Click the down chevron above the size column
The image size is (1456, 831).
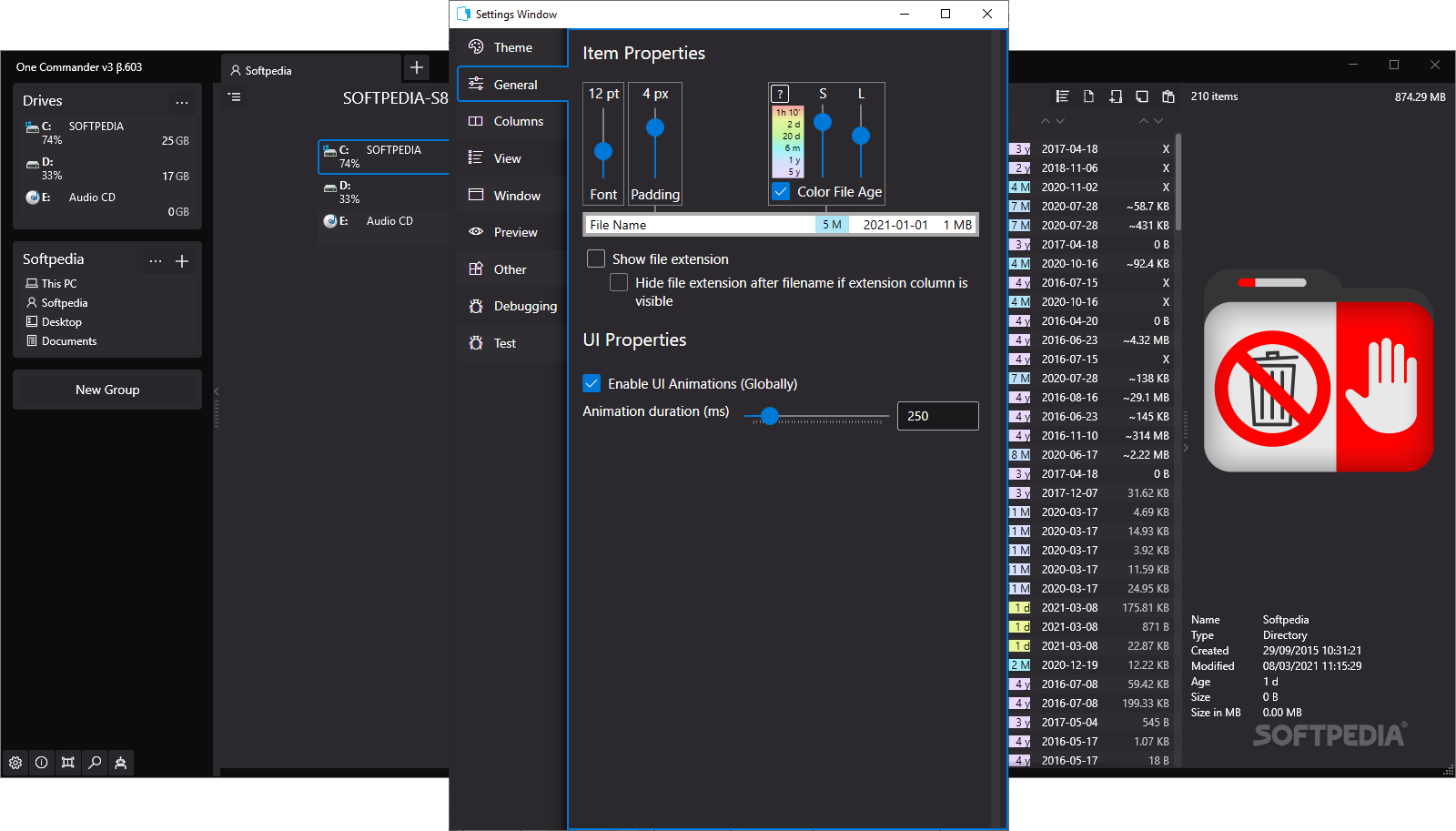1158,121
